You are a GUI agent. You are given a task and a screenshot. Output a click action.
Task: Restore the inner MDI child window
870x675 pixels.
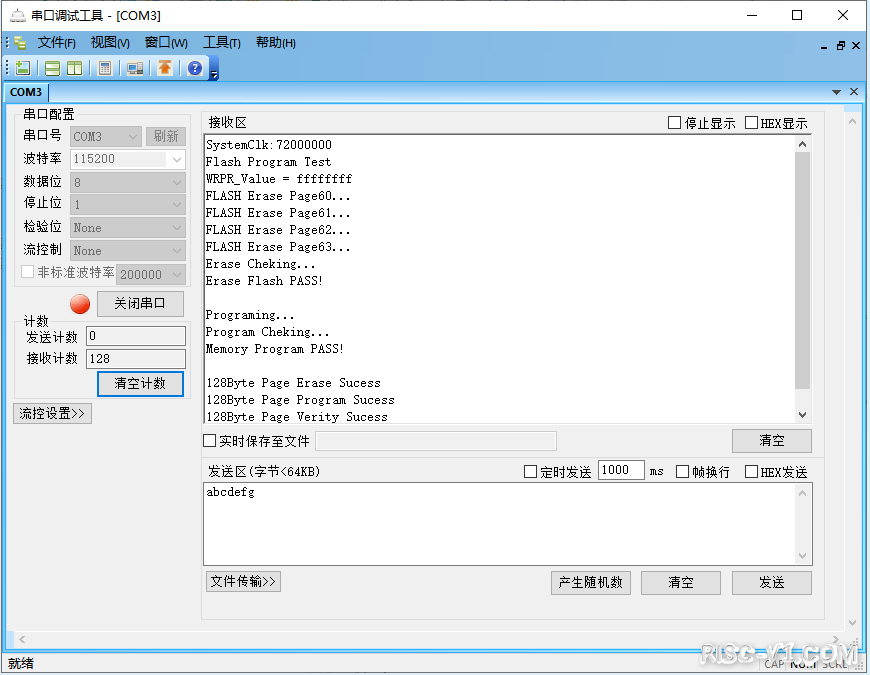[841, 46]
